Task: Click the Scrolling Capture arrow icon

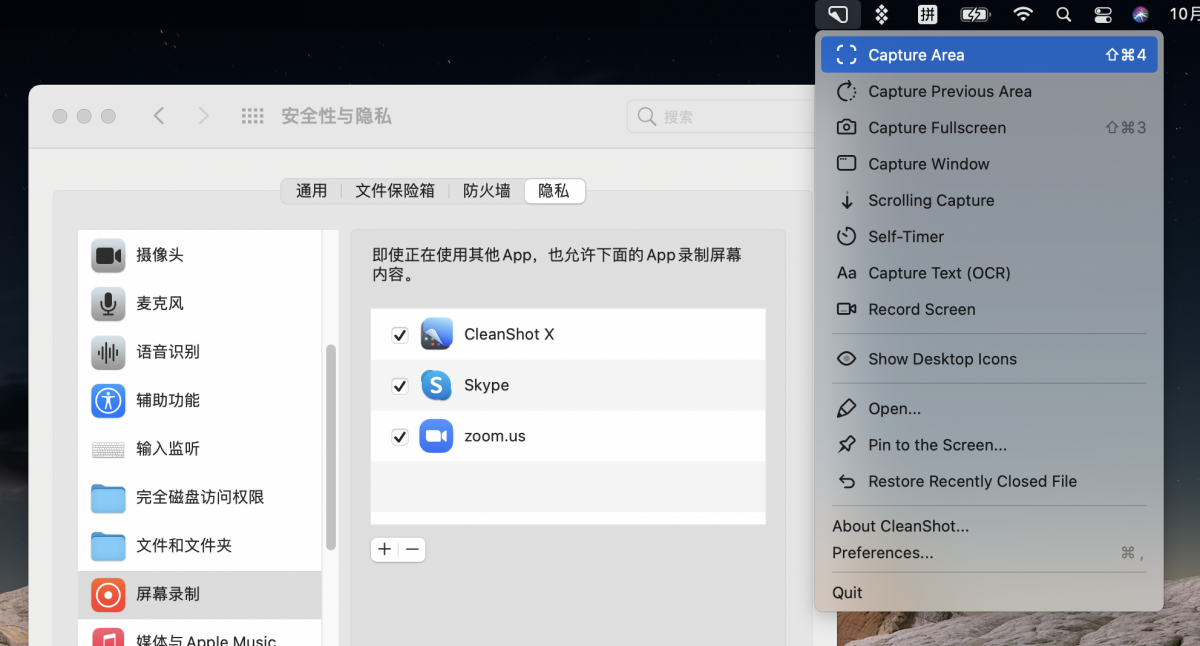Action: click(x=847, y=200)
